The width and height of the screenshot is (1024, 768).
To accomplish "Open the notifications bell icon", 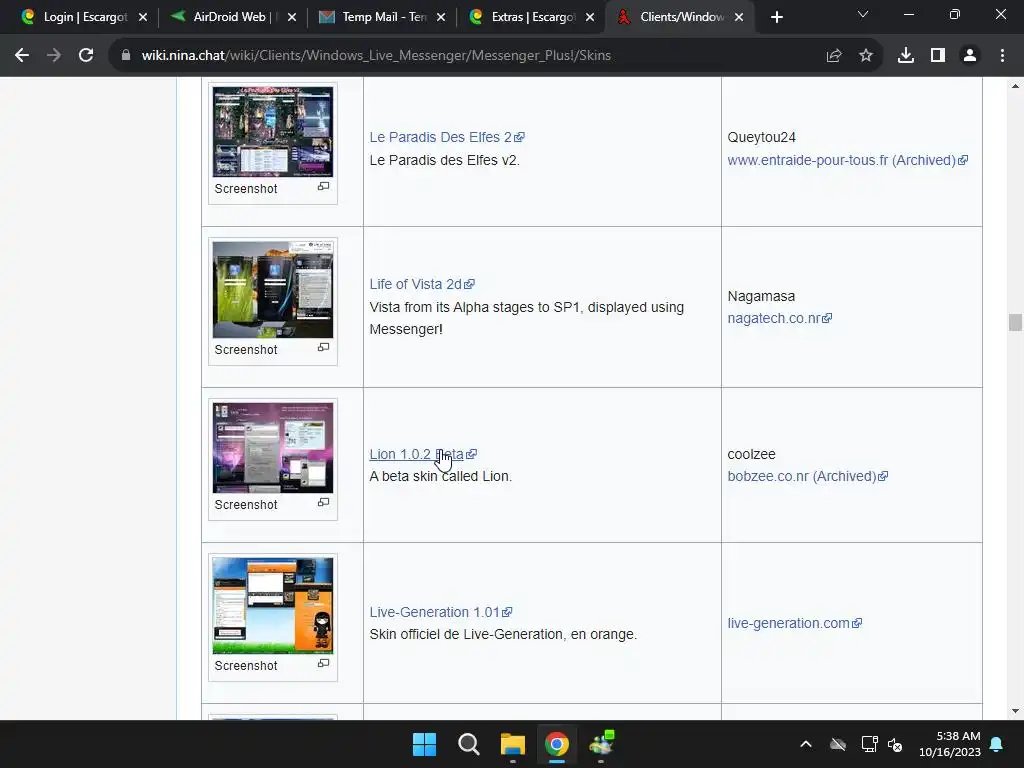I will click(997, 744).
